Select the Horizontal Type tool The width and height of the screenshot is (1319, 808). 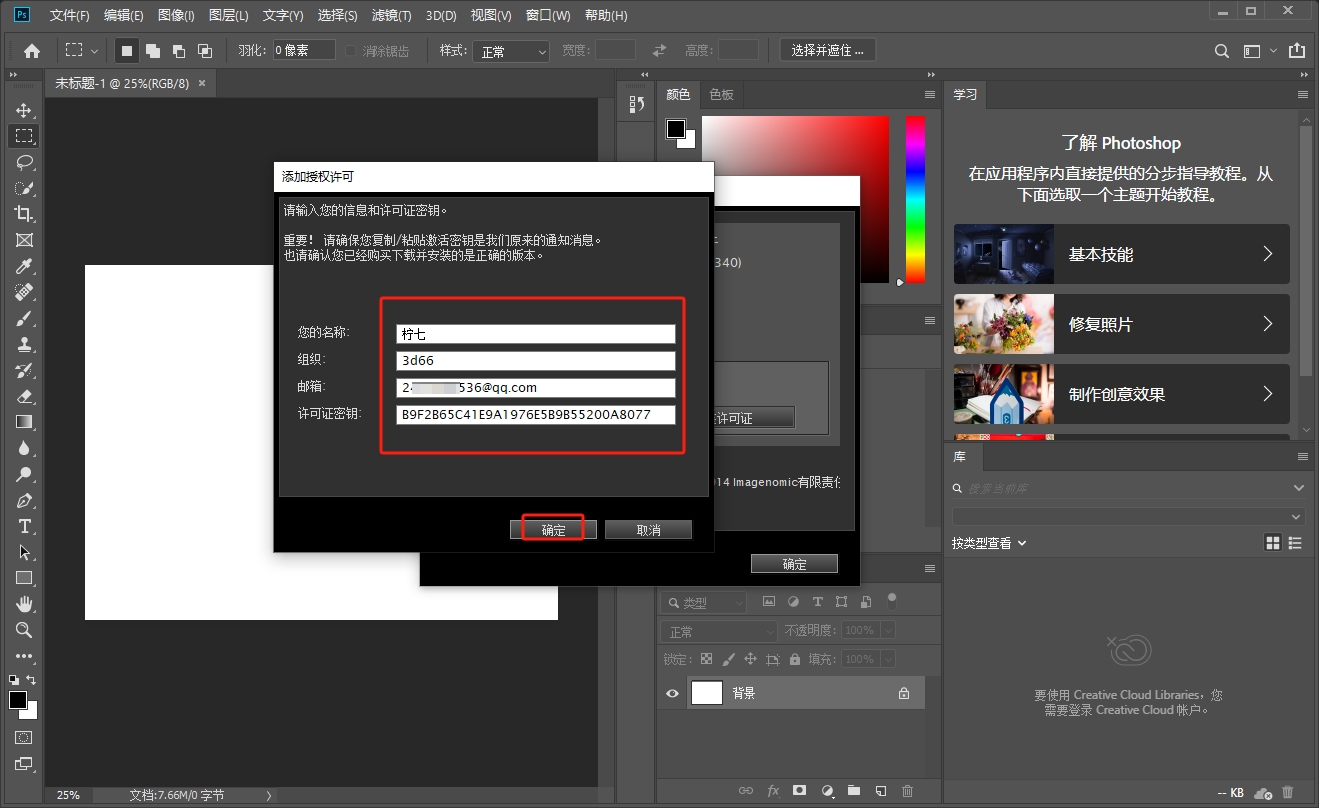pos(24,526)
